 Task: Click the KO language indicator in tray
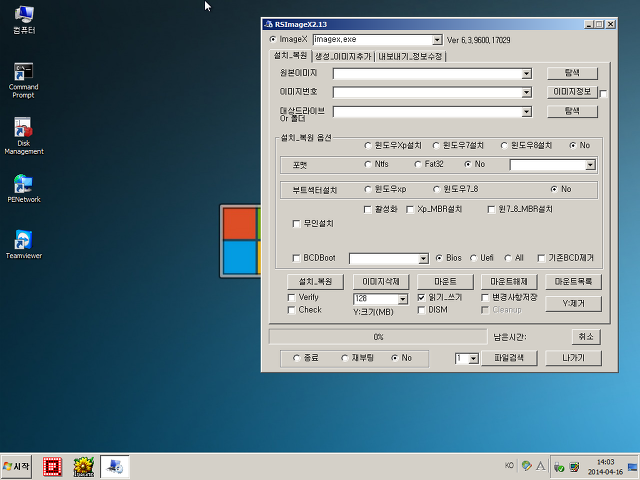click(x=509, y=466)
